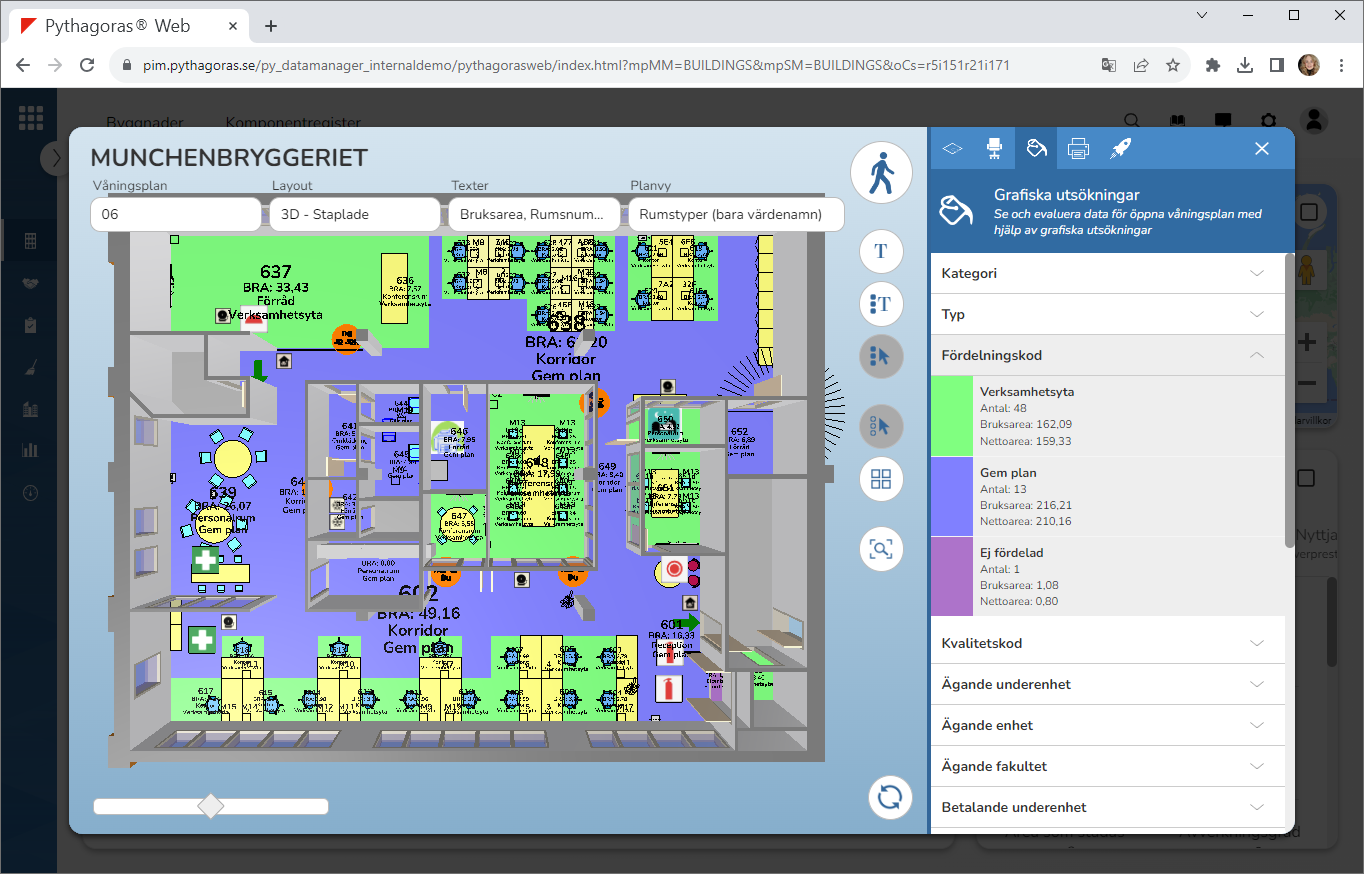Click the zoom-to-extent magnifier button
Screen dimensions: 1364x874
click(x=881, y=549)
